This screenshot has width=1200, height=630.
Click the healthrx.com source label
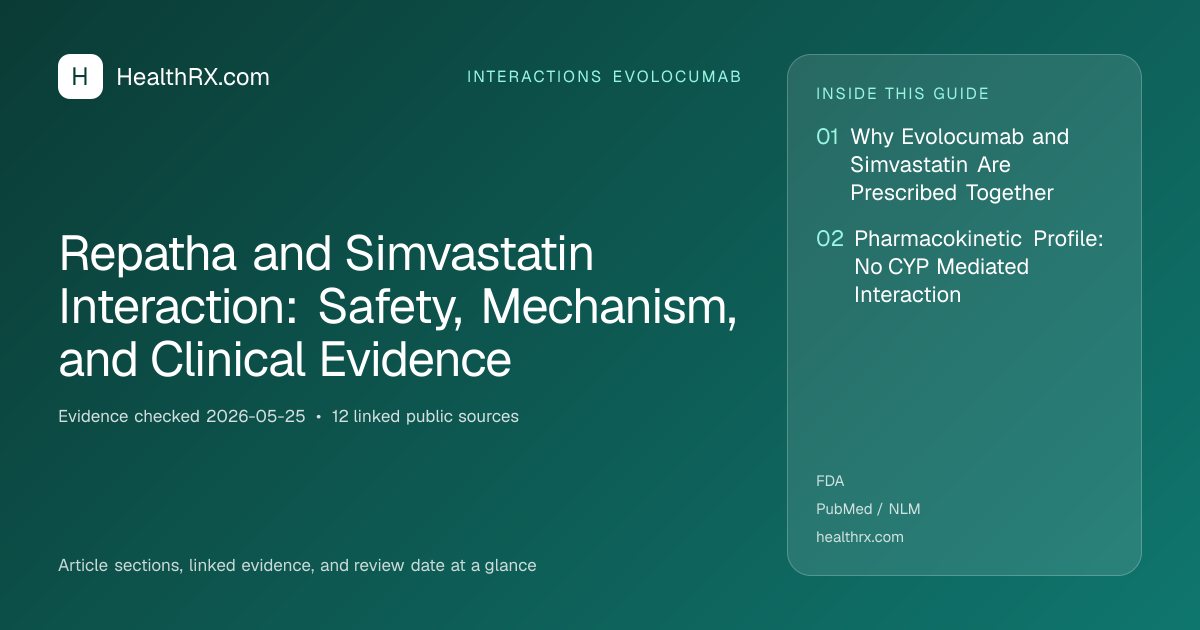pos(860,537)
